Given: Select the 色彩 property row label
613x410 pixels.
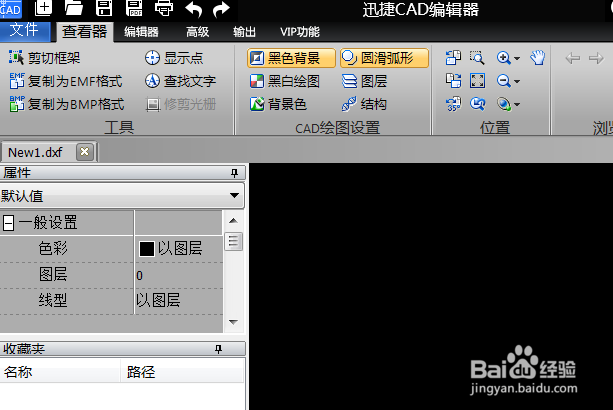Looking at the screenshot, I should click(53, 248).
